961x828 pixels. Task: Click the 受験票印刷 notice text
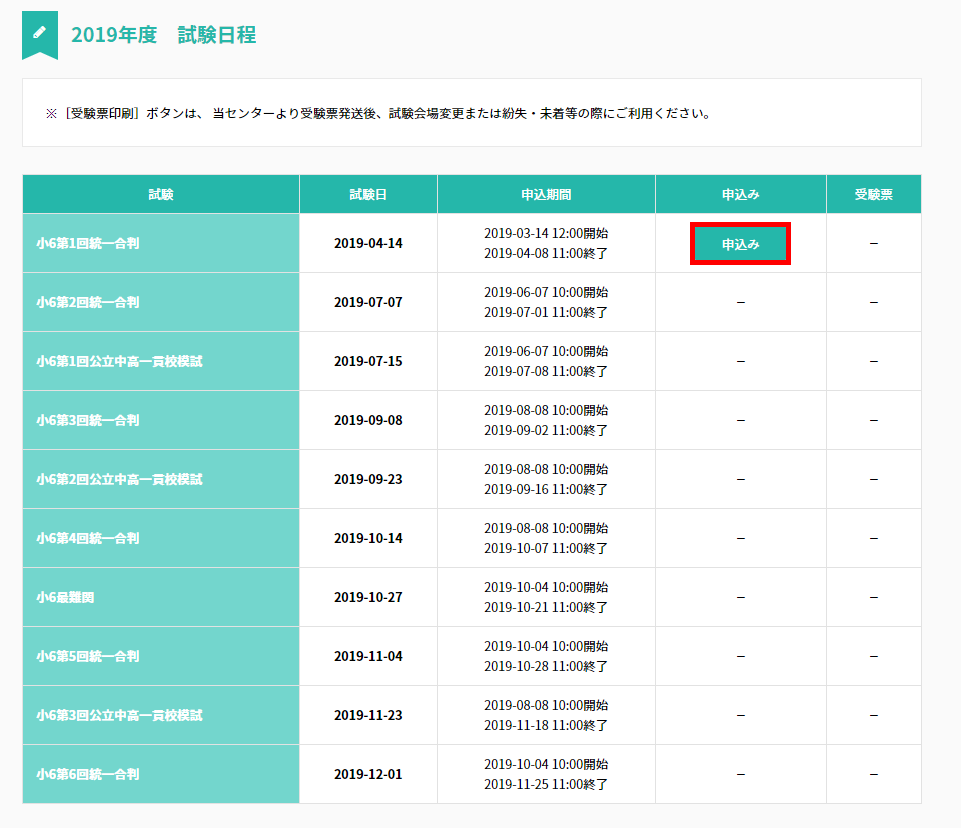380,113
